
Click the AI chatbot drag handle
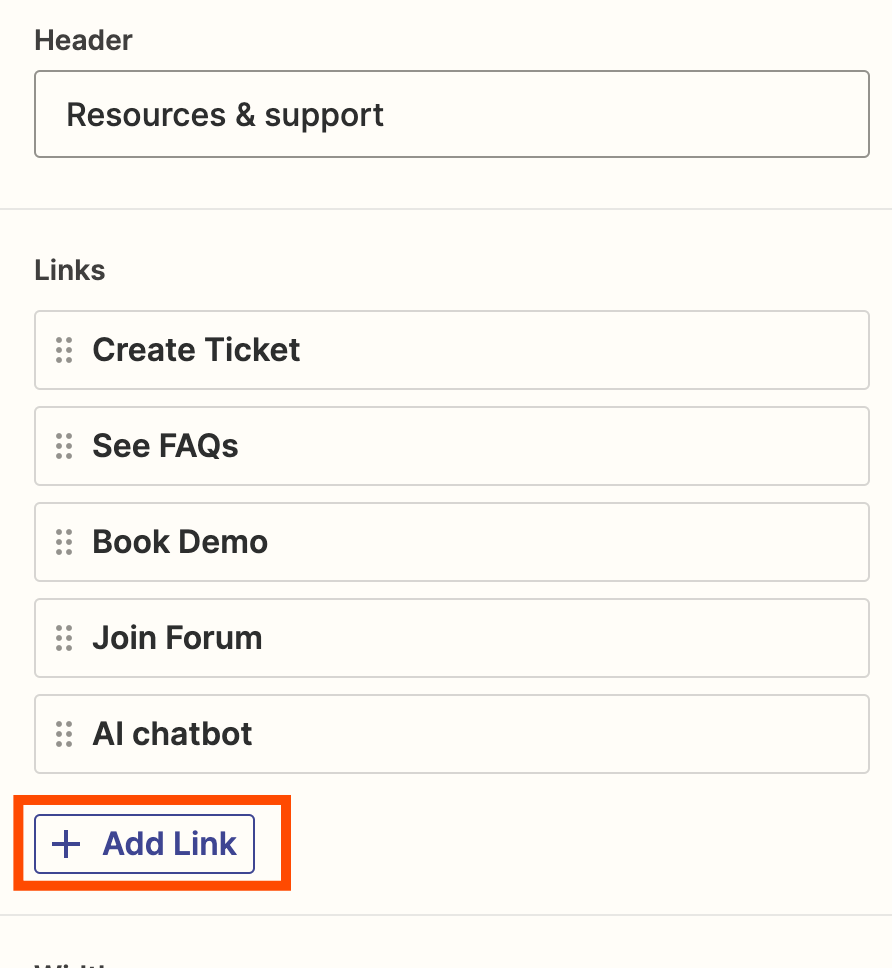[64, 734]
